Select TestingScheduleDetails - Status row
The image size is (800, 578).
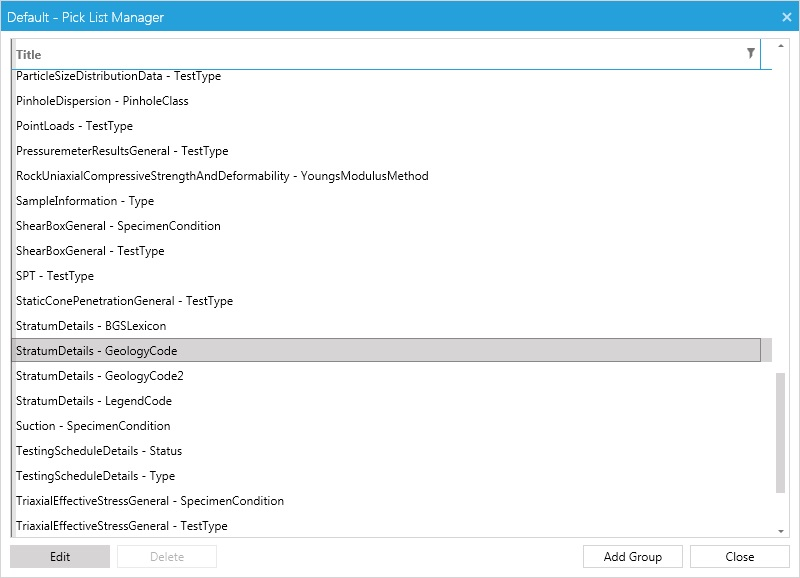click(386, 450)
